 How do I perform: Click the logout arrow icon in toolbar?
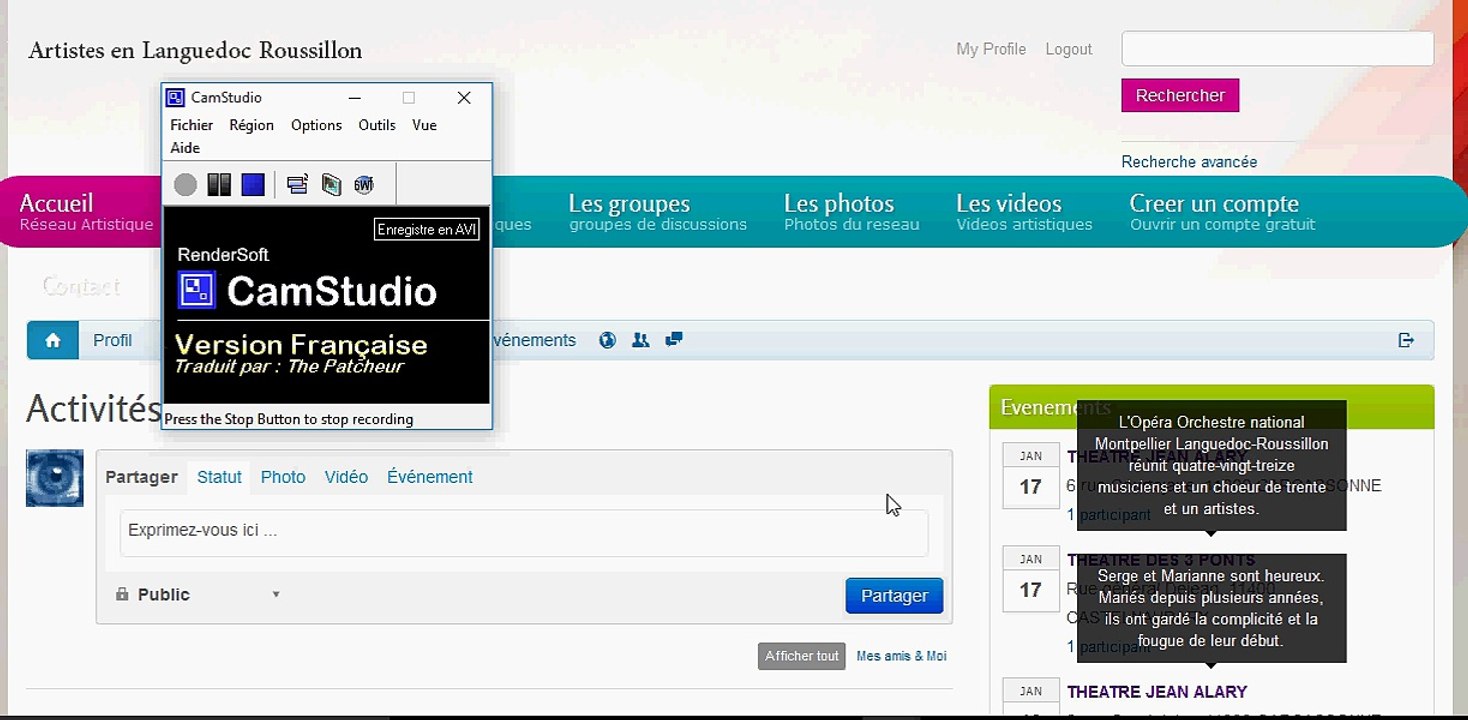click(x=1406, y=341)
